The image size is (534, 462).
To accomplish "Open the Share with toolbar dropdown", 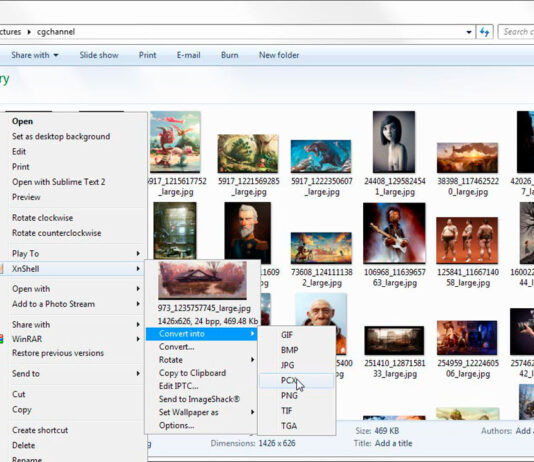I will click(x=35, y=55).
